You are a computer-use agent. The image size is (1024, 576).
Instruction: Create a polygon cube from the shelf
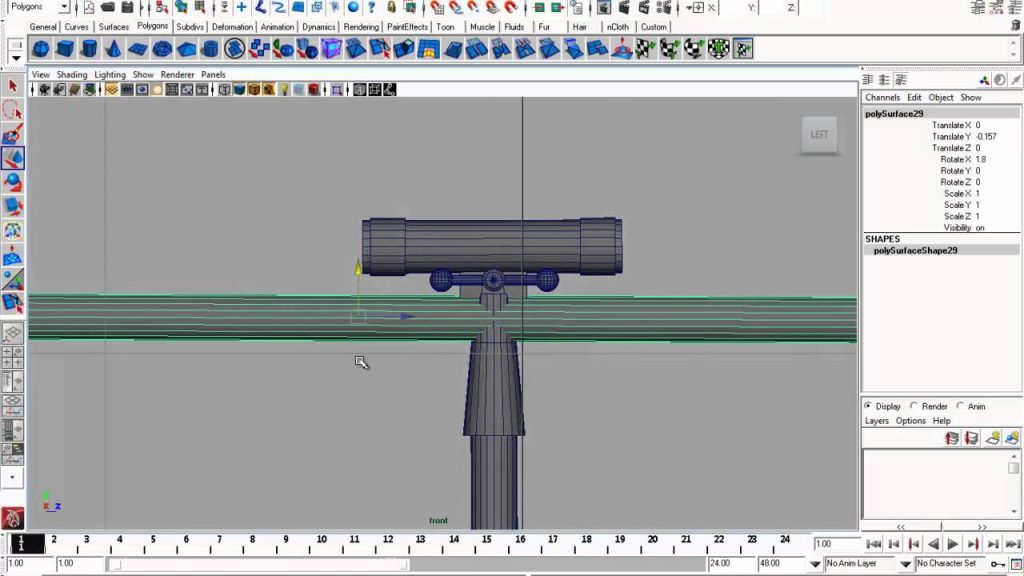(65, 49)
